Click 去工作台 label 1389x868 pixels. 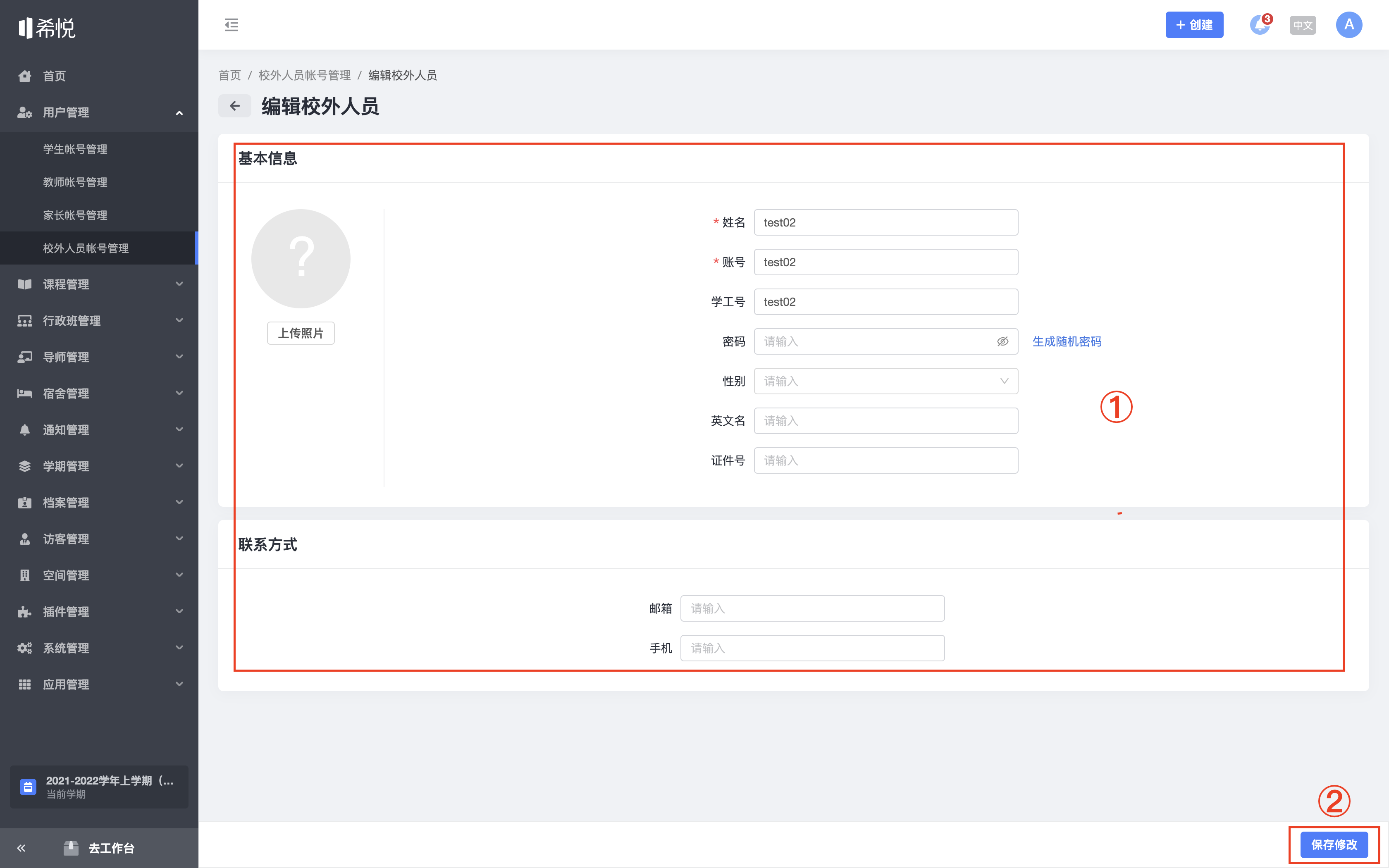[111, 848]
